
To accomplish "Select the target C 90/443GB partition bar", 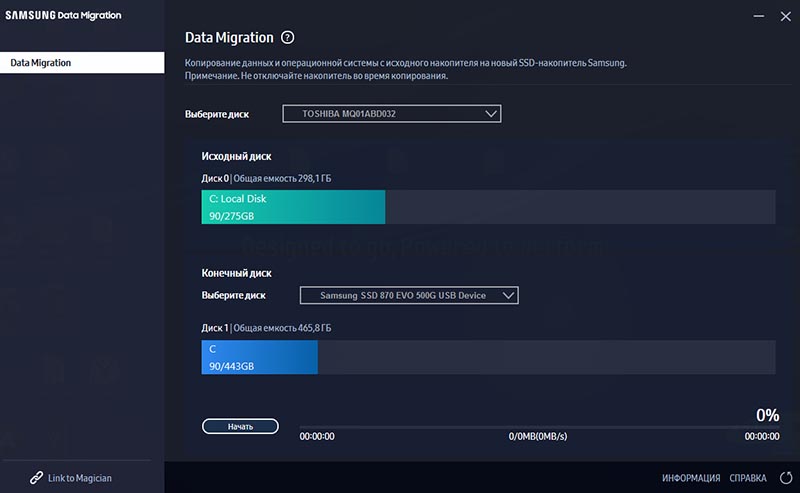I will pyautogui.click(x=260, y=357).
